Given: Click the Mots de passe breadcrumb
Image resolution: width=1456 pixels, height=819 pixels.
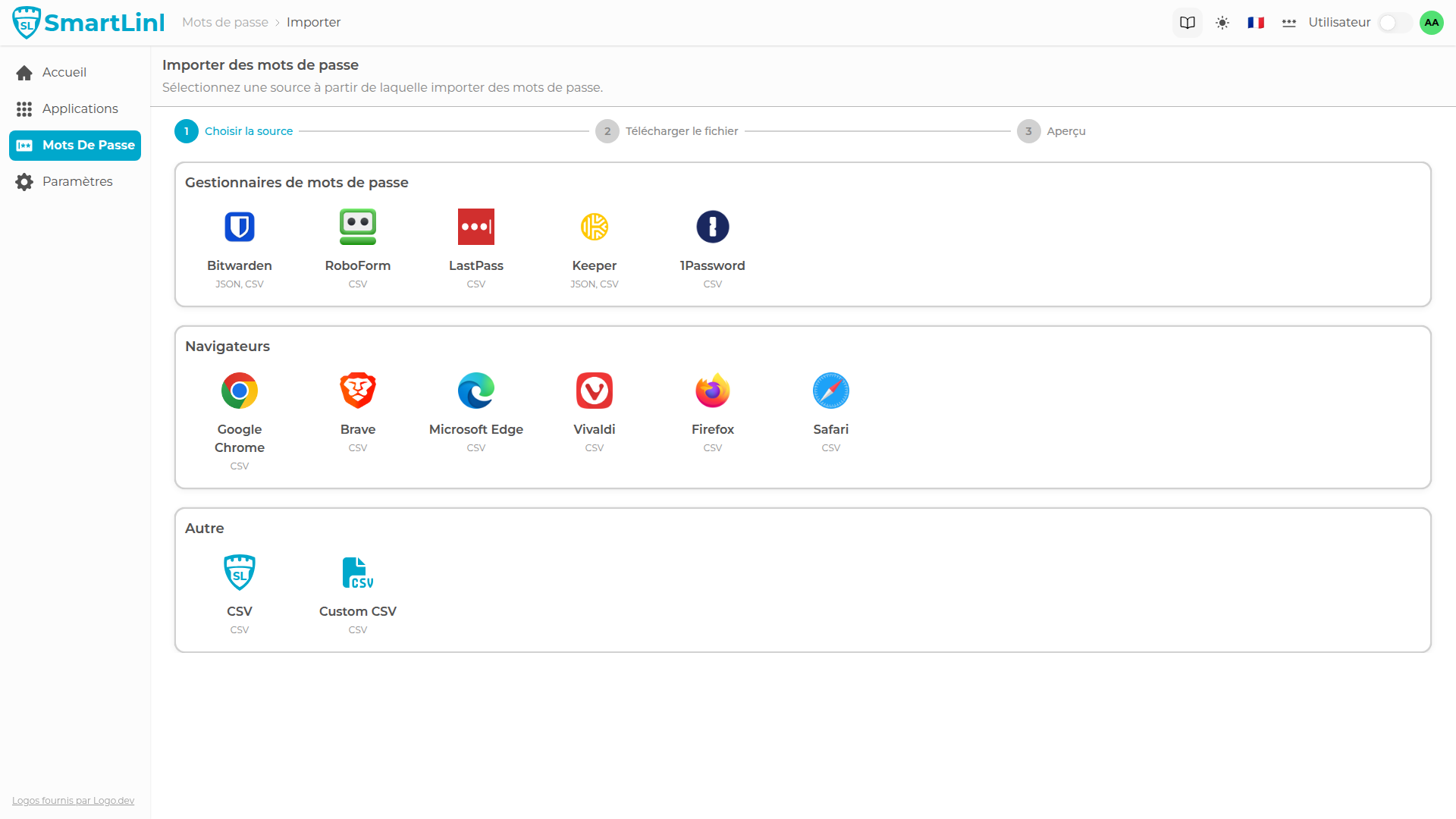Looking at the screenshot, I should point(225,23).
